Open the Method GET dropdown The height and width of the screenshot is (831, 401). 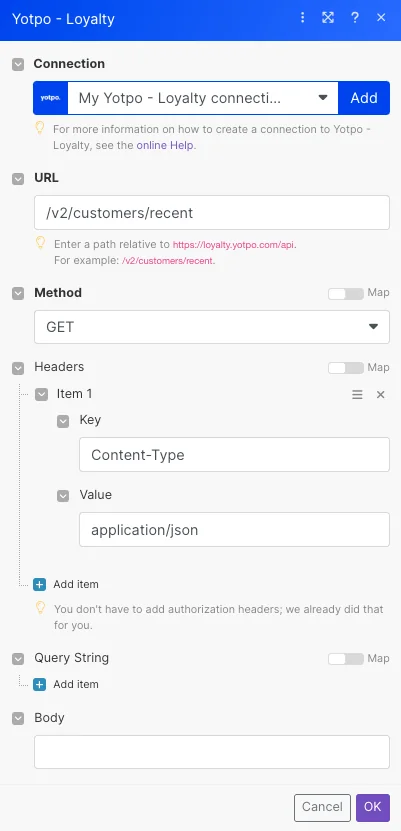212,327
